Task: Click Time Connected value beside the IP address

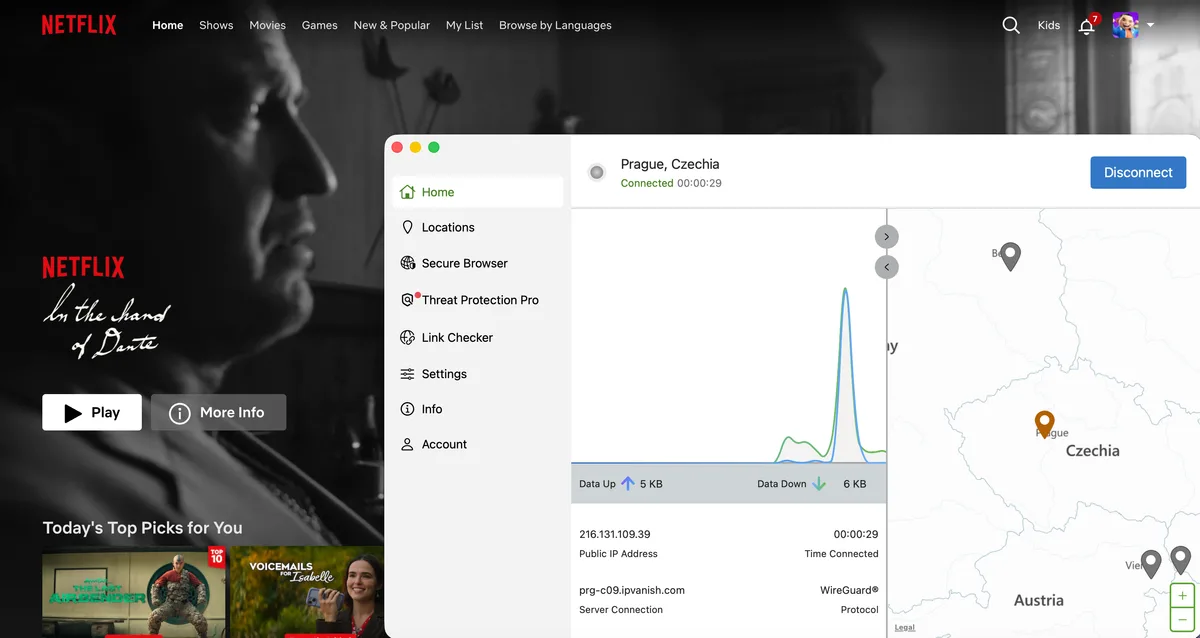Action: click(x=856, y=534)
